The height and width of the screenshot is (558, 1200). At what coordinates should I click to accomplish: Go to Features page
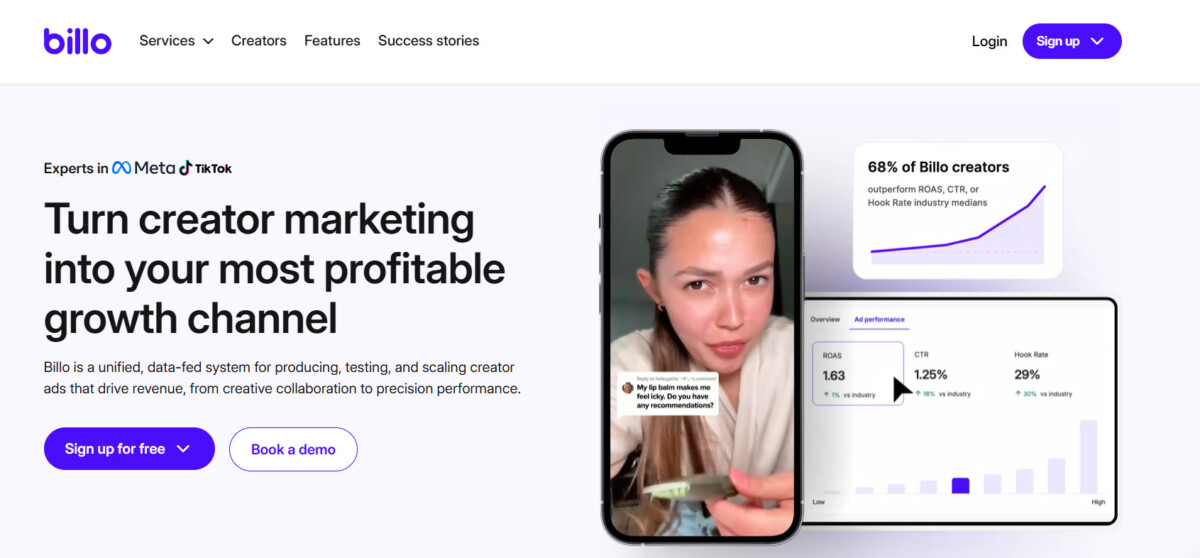coord(332,41)
